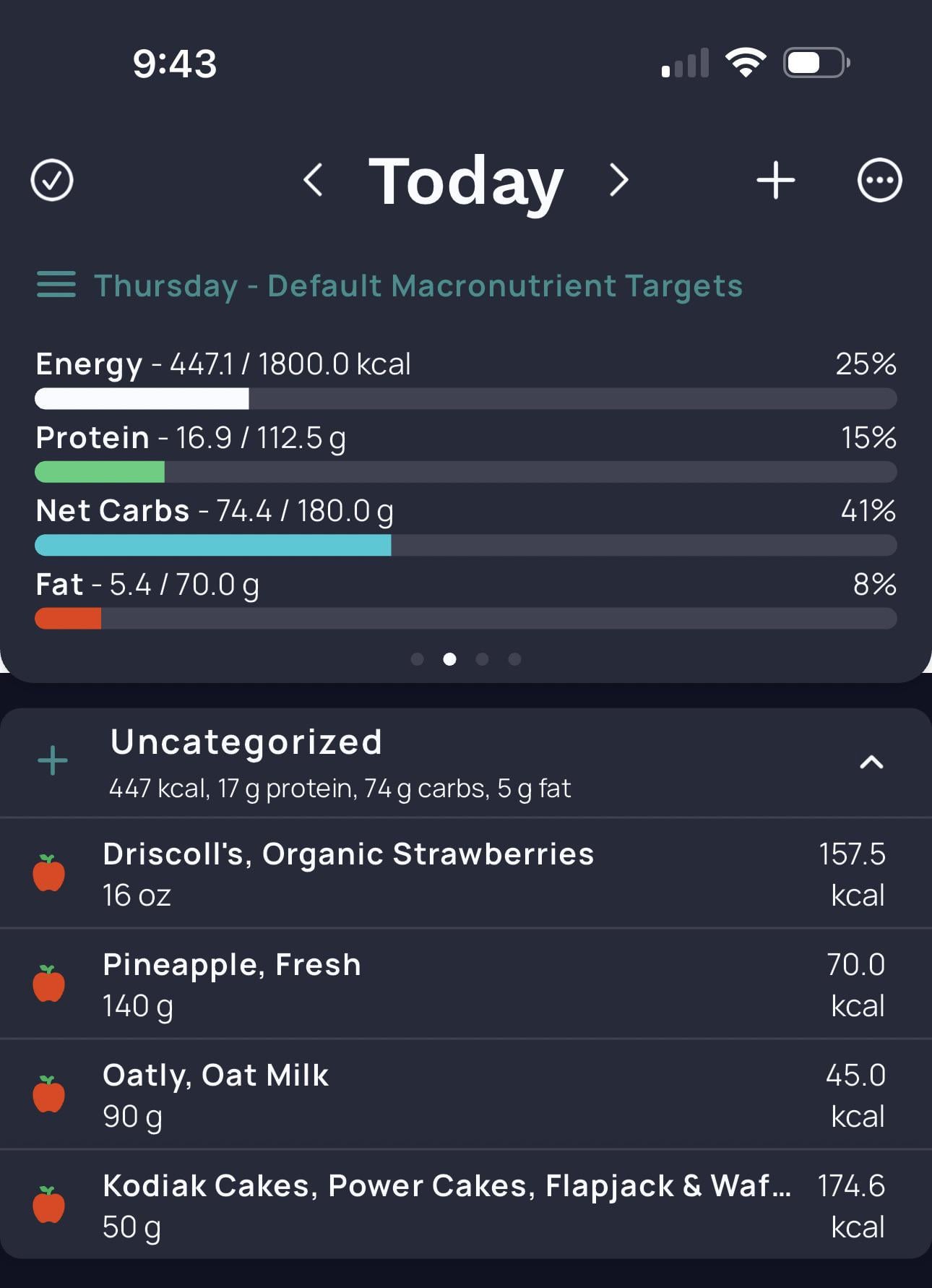
Task: Open the more options ellipsis menu
Action: click(879, 180)
